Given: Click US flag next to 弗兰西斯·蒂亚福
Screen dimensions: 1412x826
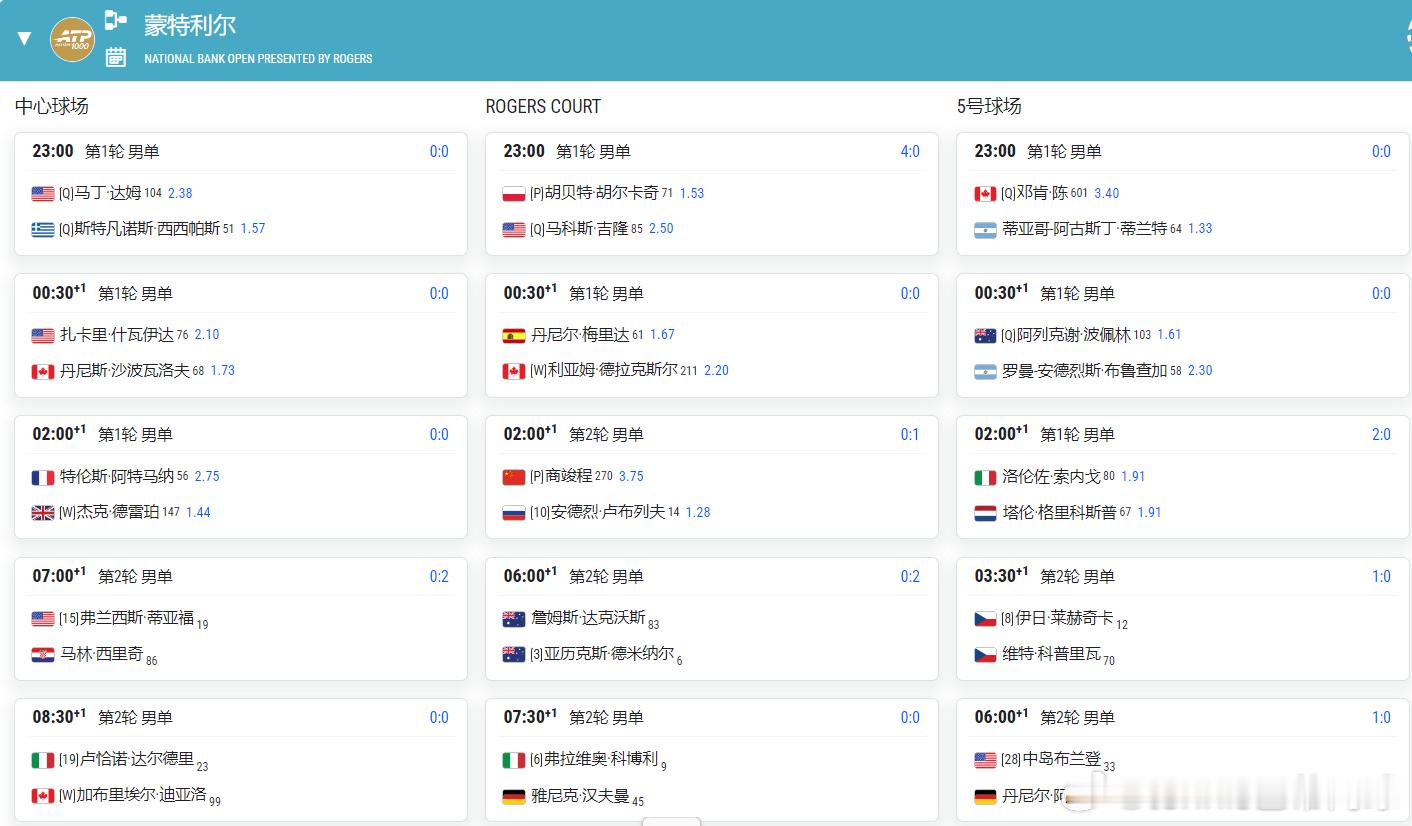Looking at the screenshot, I should pyautogui.click(x=43, y=620).
